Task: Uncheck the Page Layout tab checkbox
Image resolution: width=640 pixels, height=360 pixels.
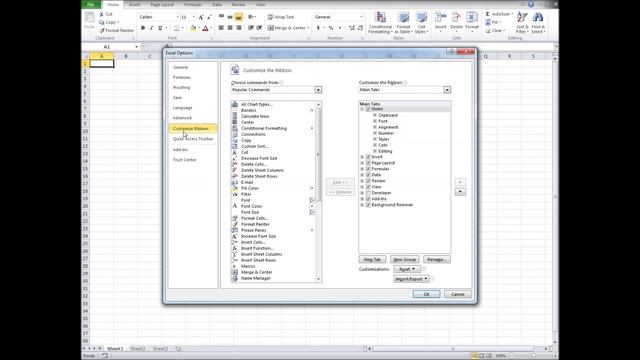Action: click(x=368, y=163)
